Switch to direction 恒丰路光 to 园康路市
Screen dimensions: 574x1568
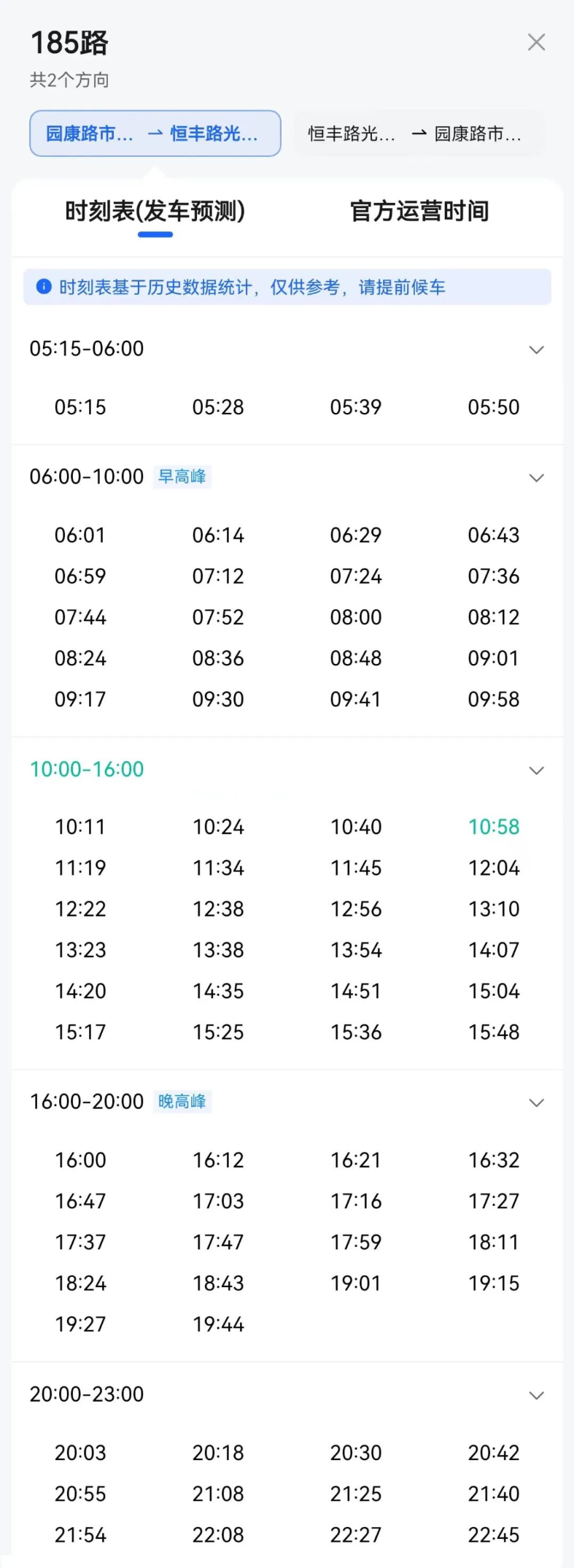[419, 134]
